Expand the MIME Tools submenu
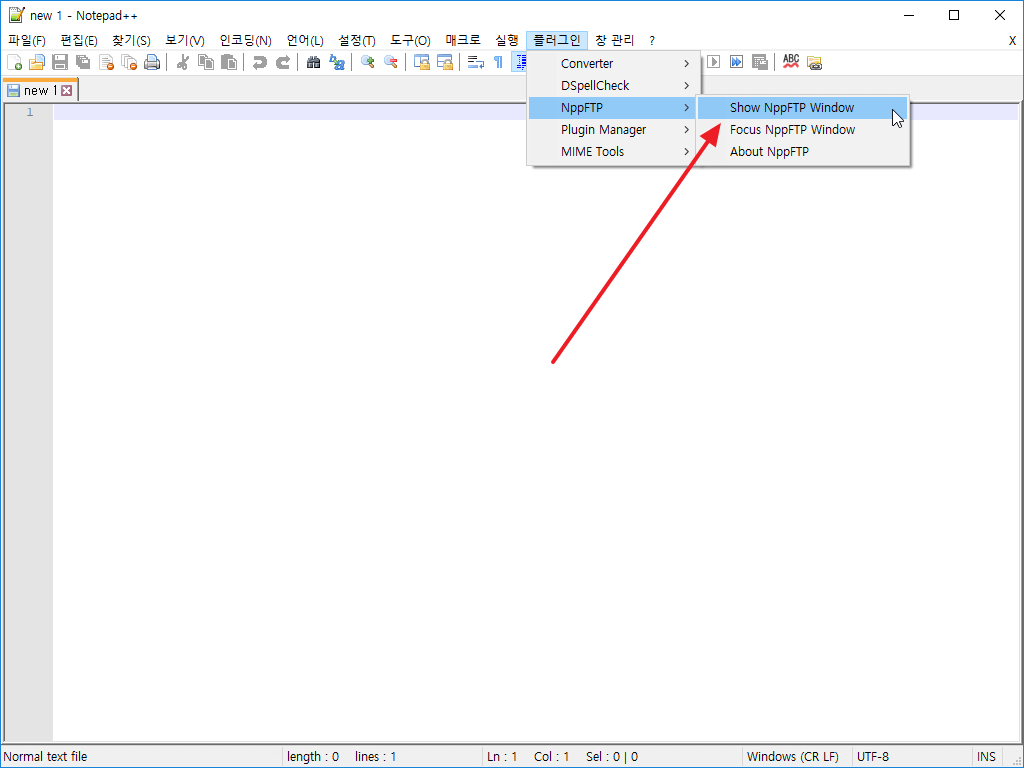Screen dimensions: 1024x768 click(x=614, y=152)
